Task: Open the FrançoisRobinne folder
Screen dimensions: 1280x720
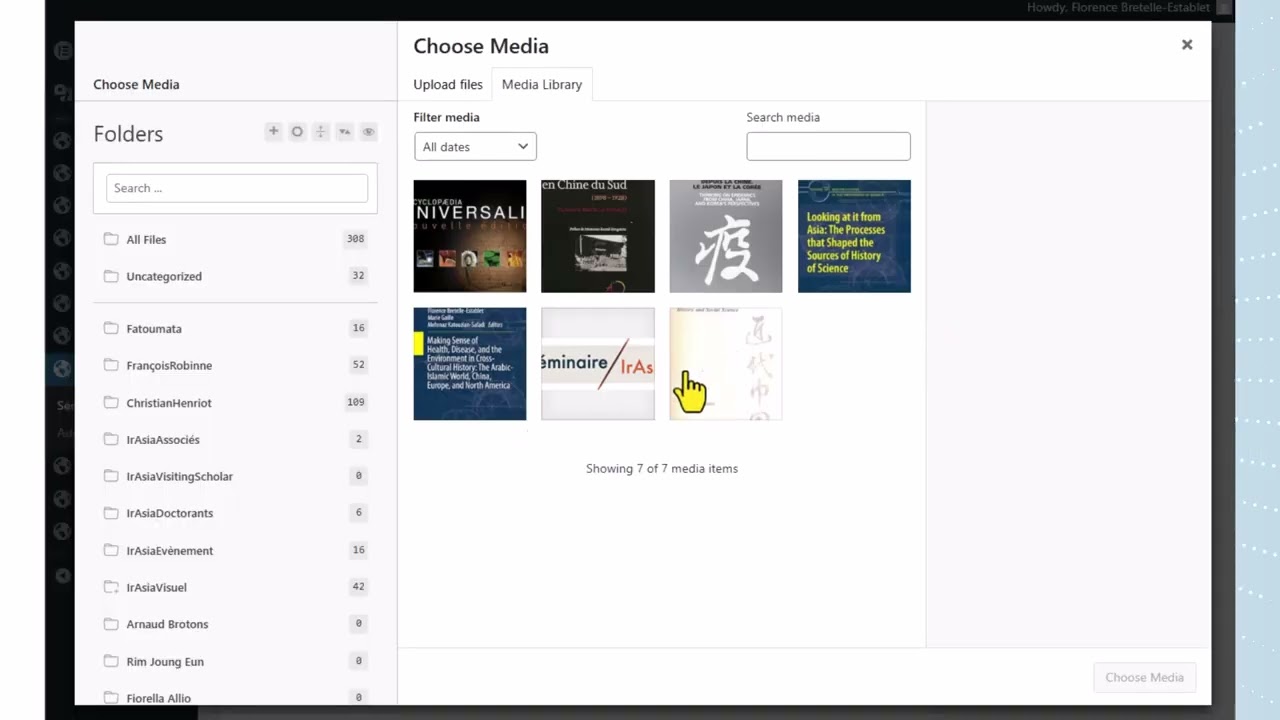Action: (x=235, y=366)
